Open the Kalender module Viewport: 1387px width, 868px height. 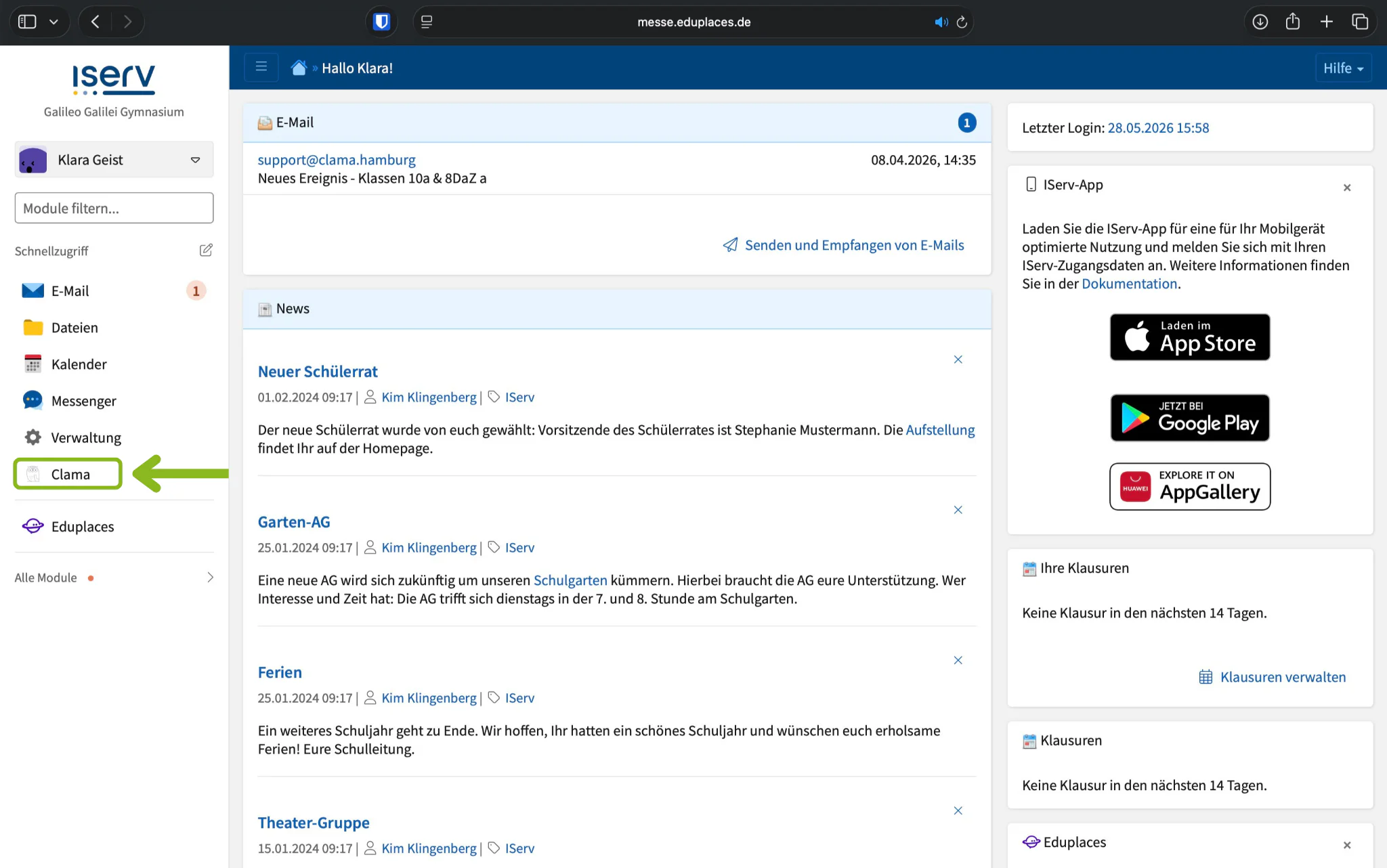(x=114, y=364)
